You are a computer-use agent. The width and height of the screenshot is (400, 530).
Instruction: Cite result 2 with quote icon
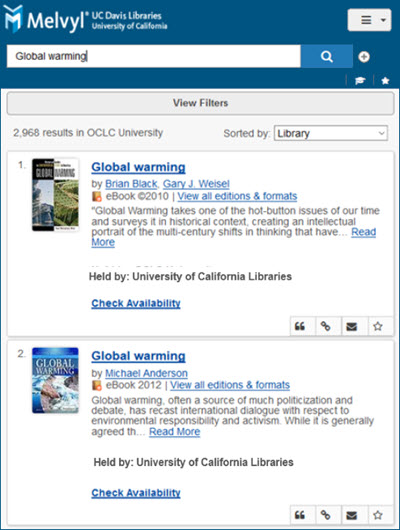(x=300, y=515)
